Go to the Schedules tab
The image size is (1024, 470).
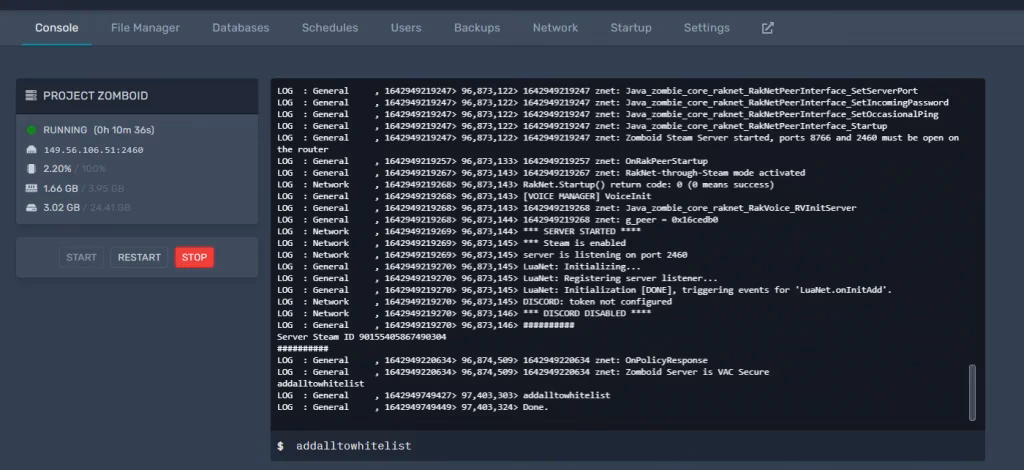point(330,28)
